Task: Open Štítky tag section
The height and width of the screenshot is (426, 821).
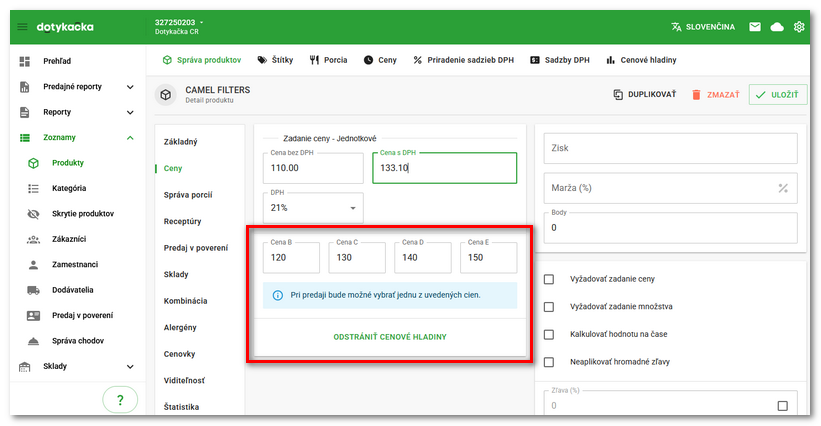Action: point(275,60)
